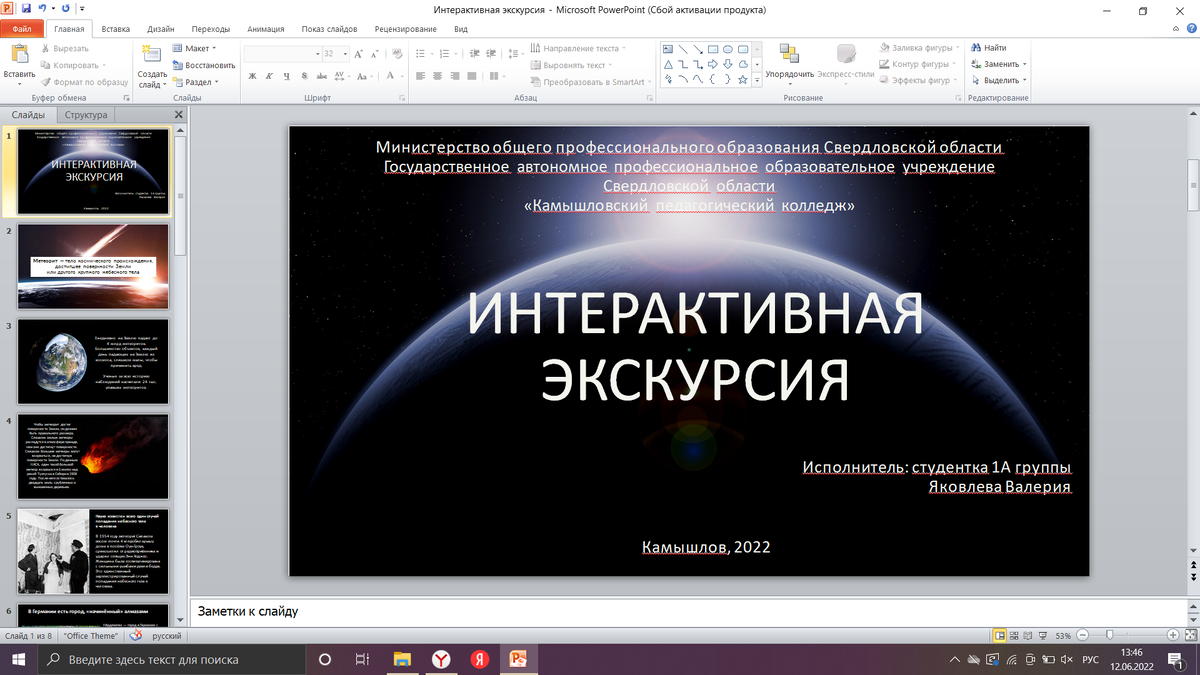Open the Рецензирование tab
Image resolution: width=1200 pixels, height=675 pixels.
click(x=408, y=29)
